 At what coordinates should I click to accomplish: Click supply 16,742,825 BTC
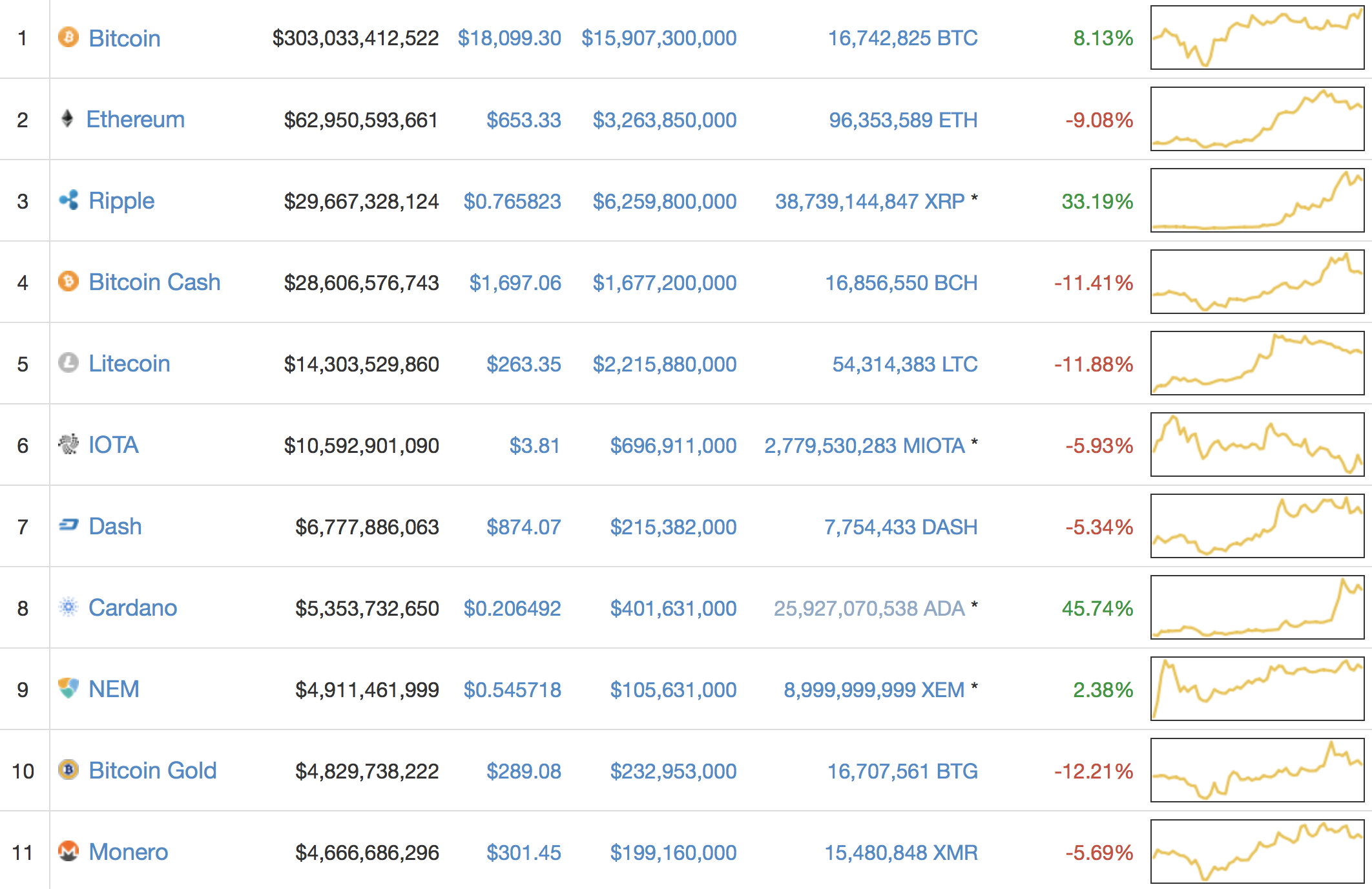coord(903,38)
